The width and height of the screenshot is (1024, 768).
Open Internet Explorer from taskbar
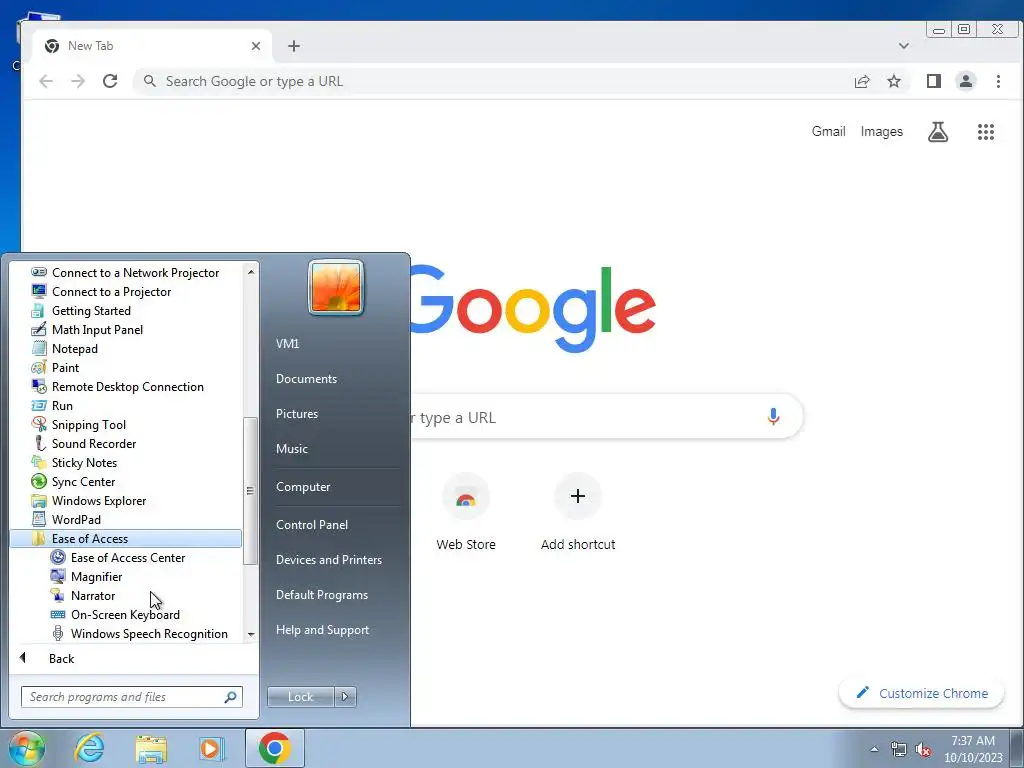click(90, 748)
